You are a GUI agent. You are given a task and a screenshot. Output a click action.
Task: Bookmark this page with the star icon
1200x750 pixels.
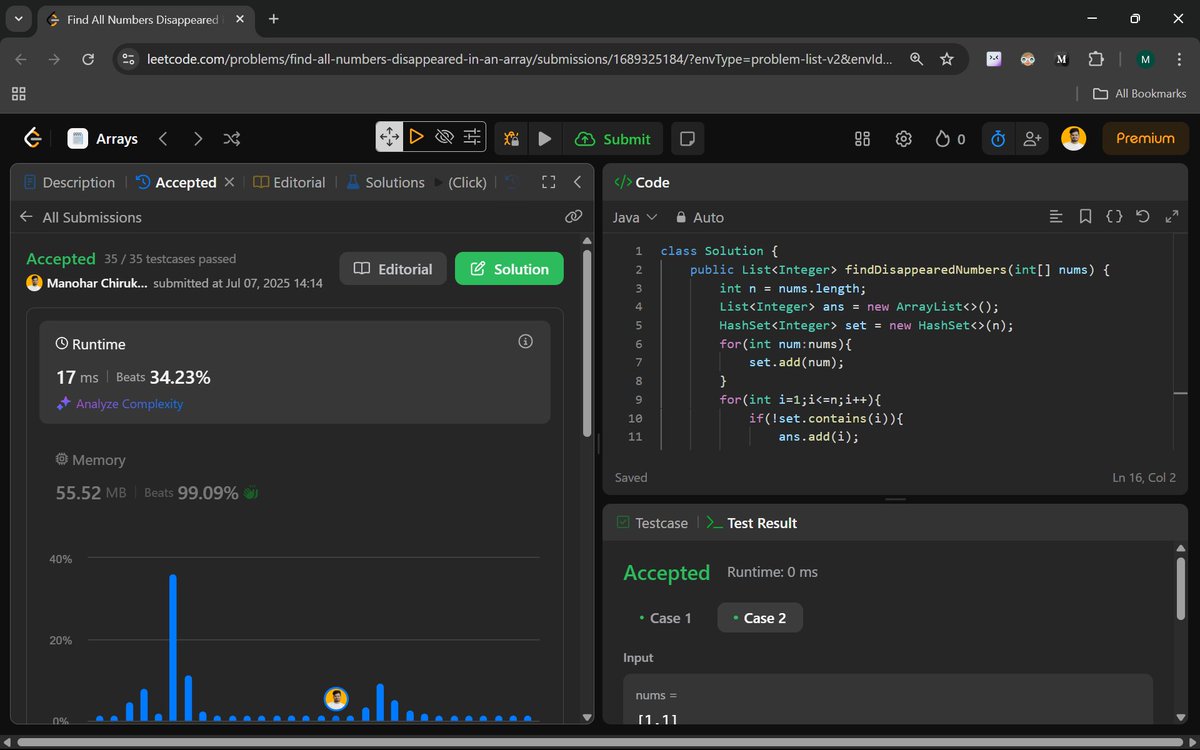947,59
